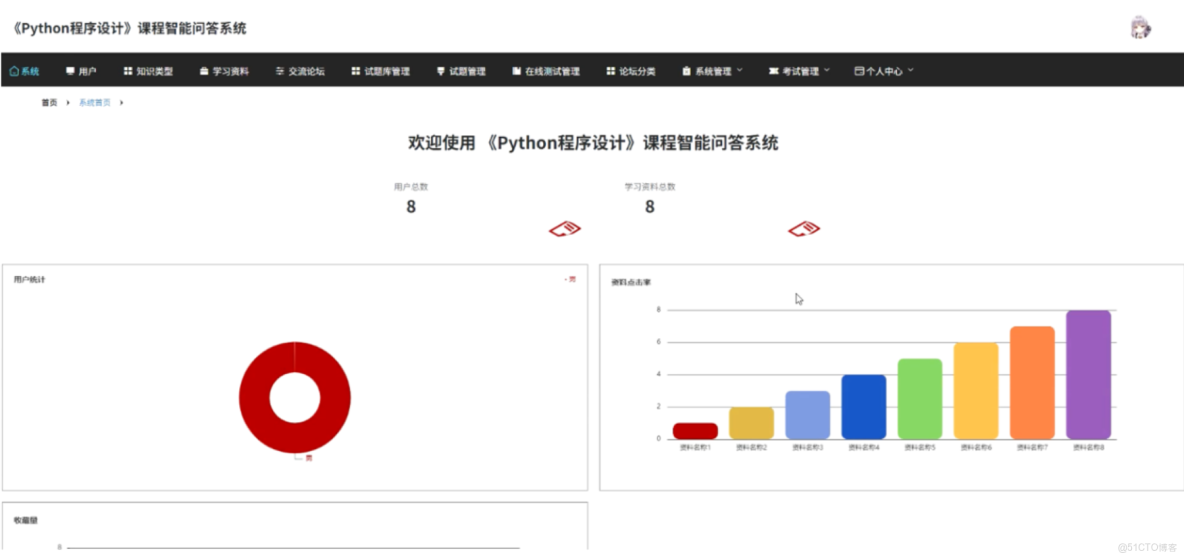
Task: Click the grid icon beside 试题库管理
Action: [x=356, y=72]
